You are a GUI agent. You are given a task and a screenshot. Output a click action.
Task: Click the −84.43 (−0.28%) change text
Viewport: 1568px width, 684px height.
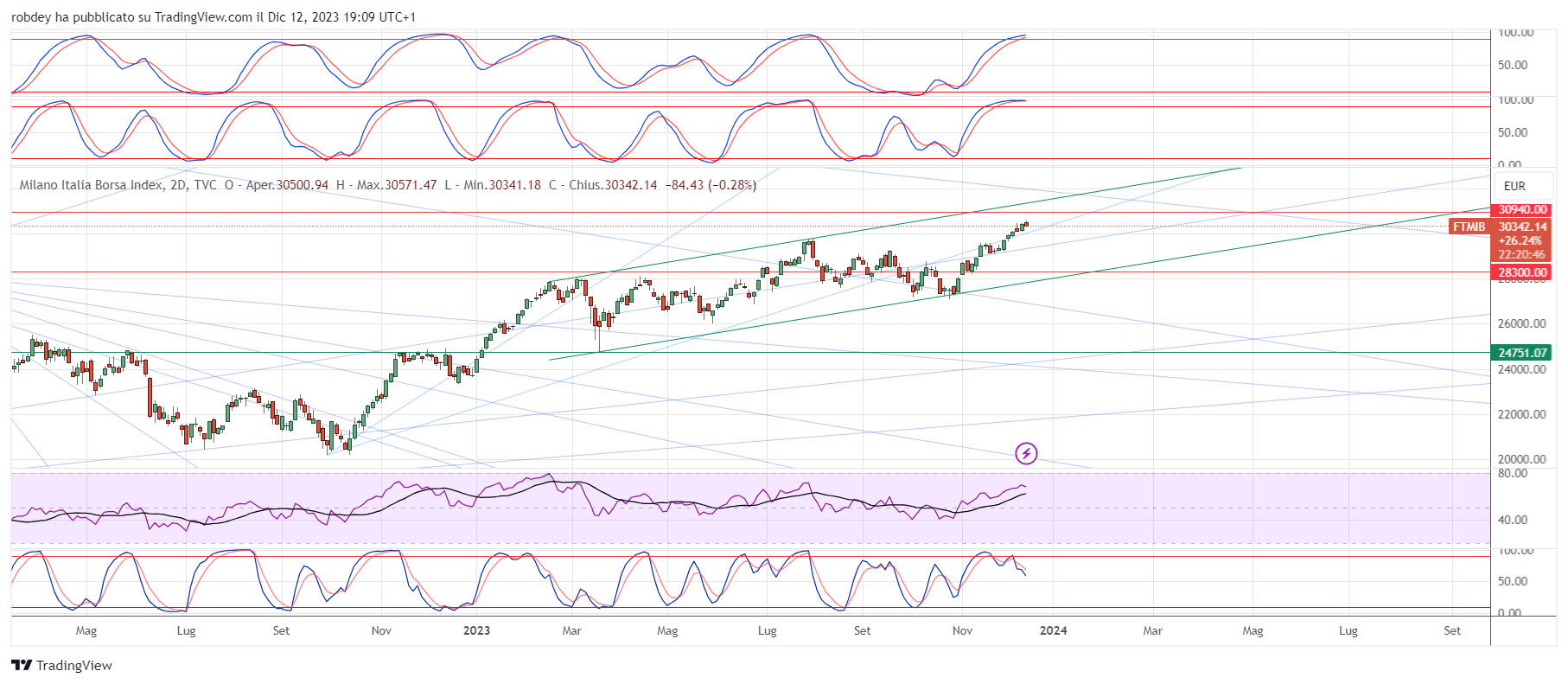click(x=711, y=185)
